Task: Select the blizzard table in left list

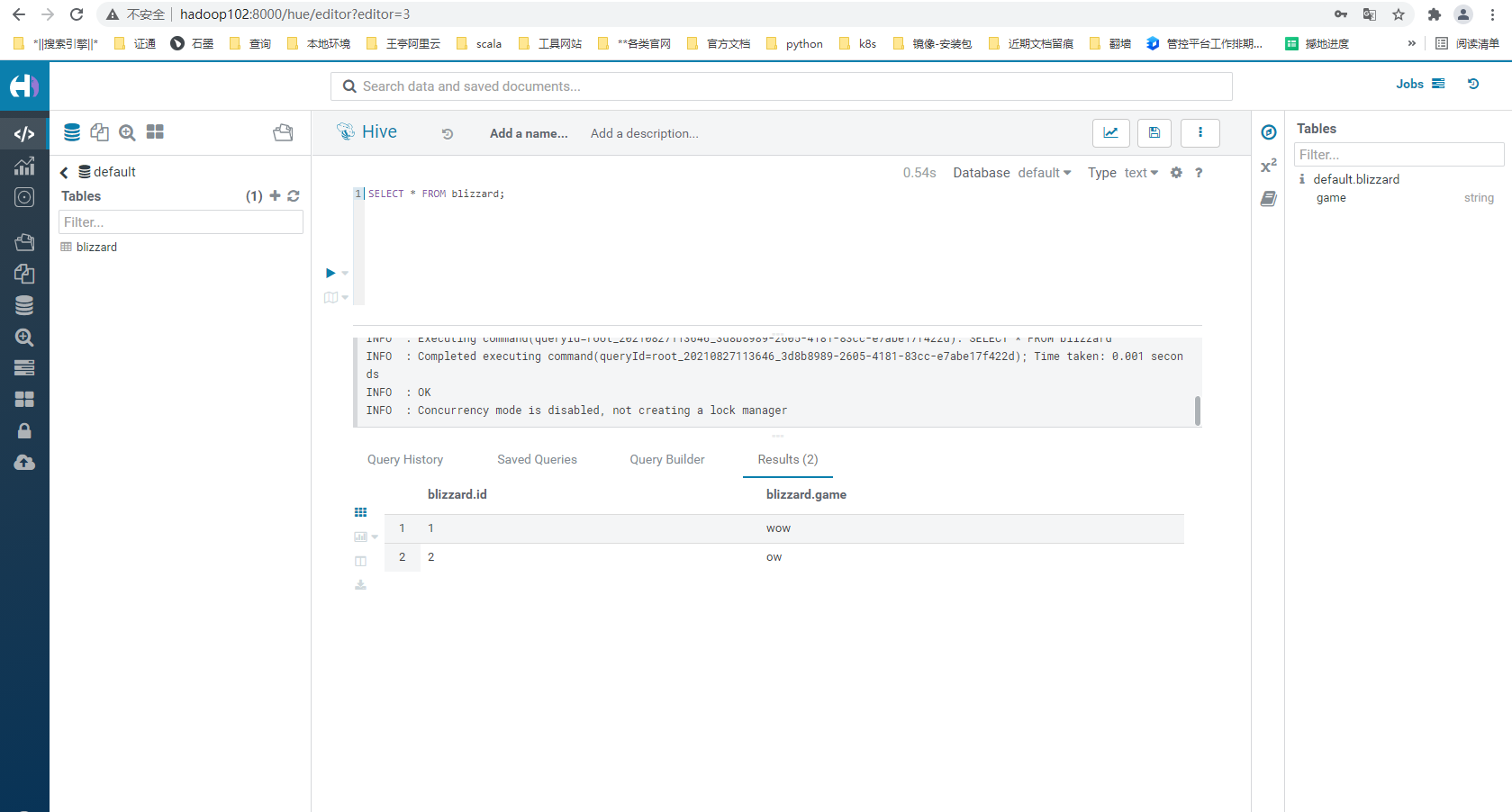Action: click(x=96, y=247)
